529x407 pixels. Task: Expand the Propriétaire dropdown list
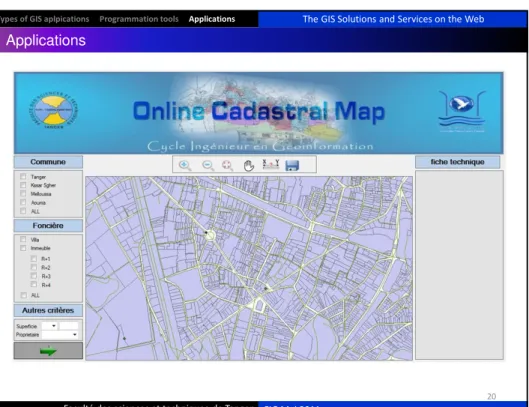(x=60, y=334)
